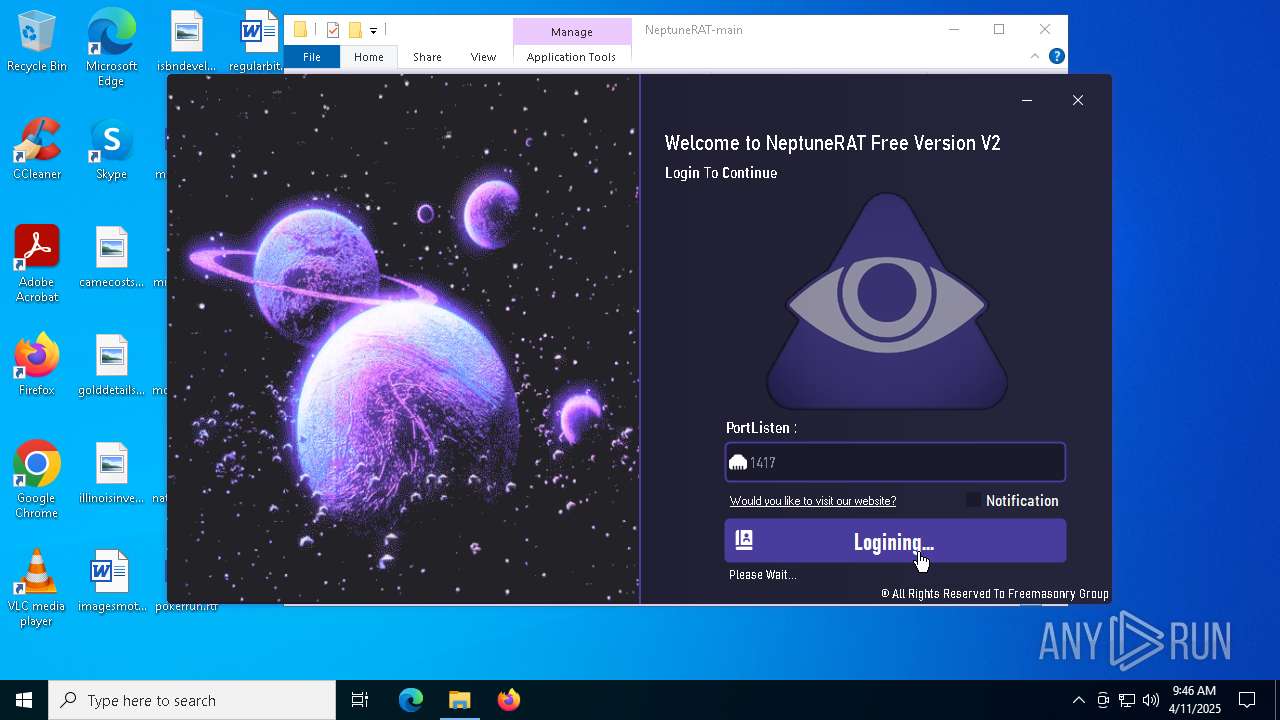Minimize the NeptuneRAT login window
This screenshot has width=1280, height=720.
(1026, 100)
